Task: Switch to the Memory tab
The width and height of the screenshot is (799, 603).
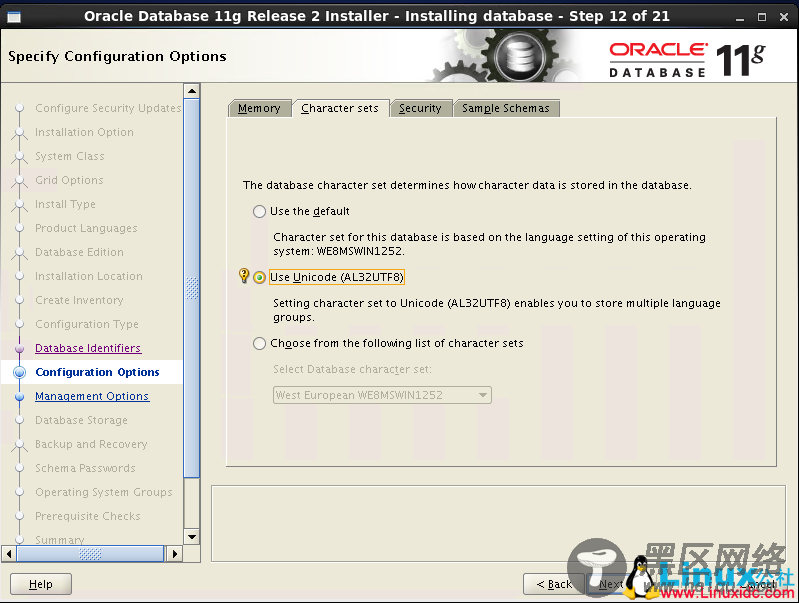Action: [259, 108]
